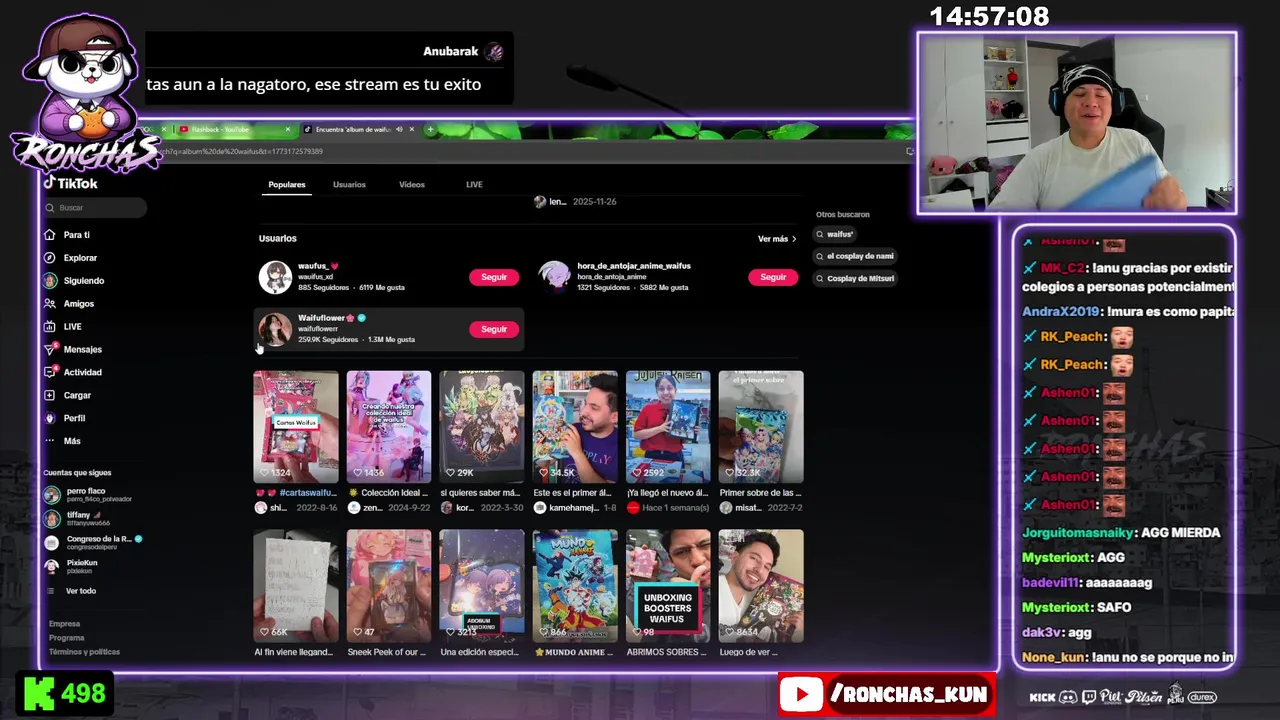Open followed account tiffany
Image resolution: width=1280 pixels, height=720 pixels.
coord(78,519)
